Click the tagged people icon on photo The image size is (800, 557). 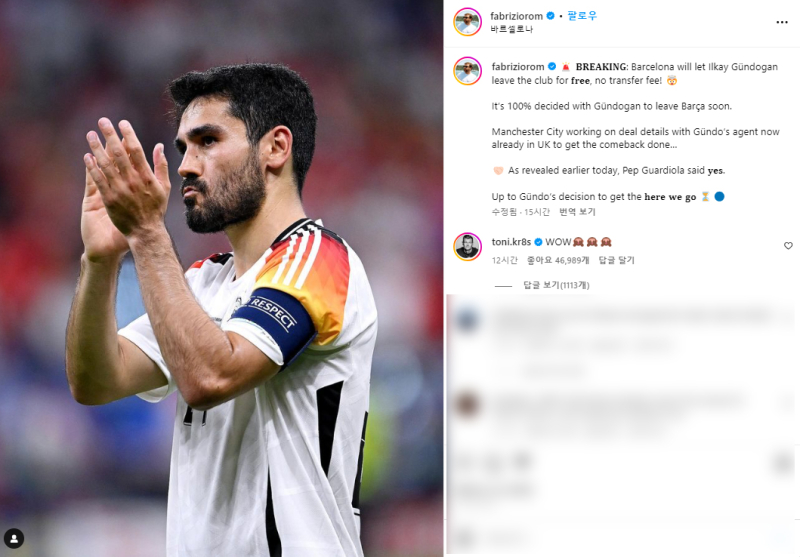tap(14, 539)
